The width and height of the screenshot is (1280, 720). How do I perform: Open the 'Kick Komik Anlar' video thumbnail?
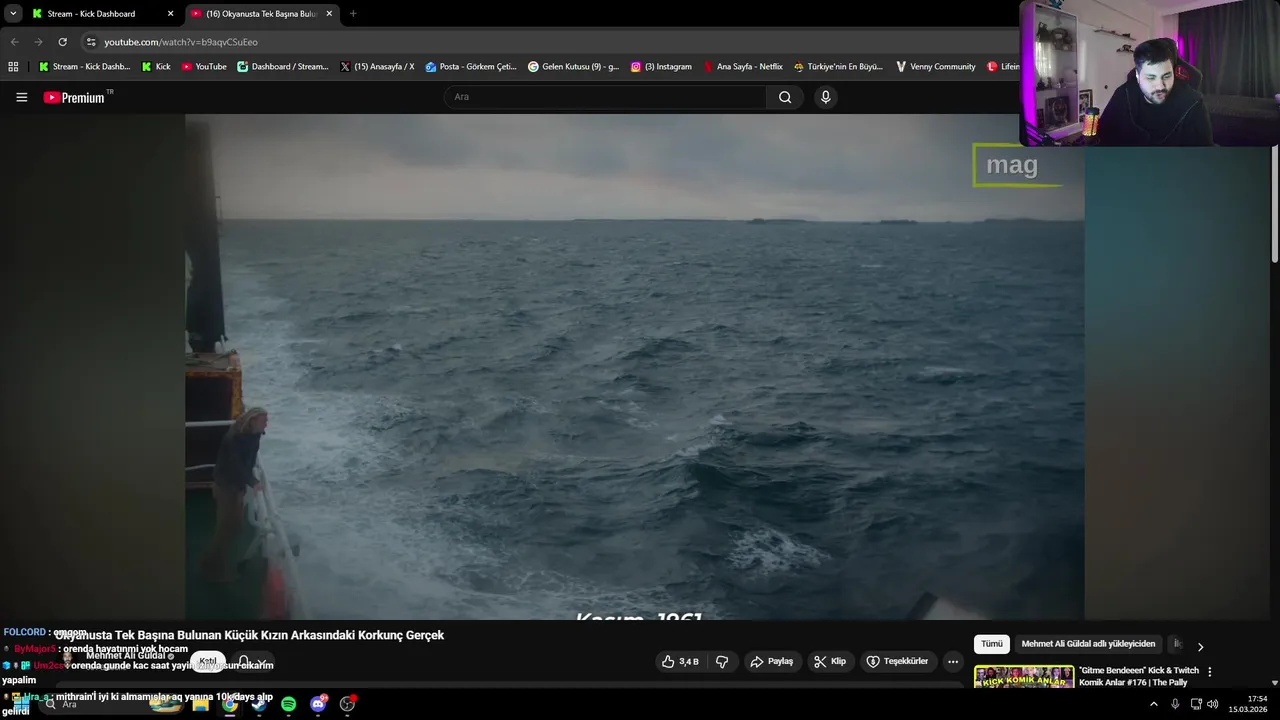click(x=1024, y=677)
